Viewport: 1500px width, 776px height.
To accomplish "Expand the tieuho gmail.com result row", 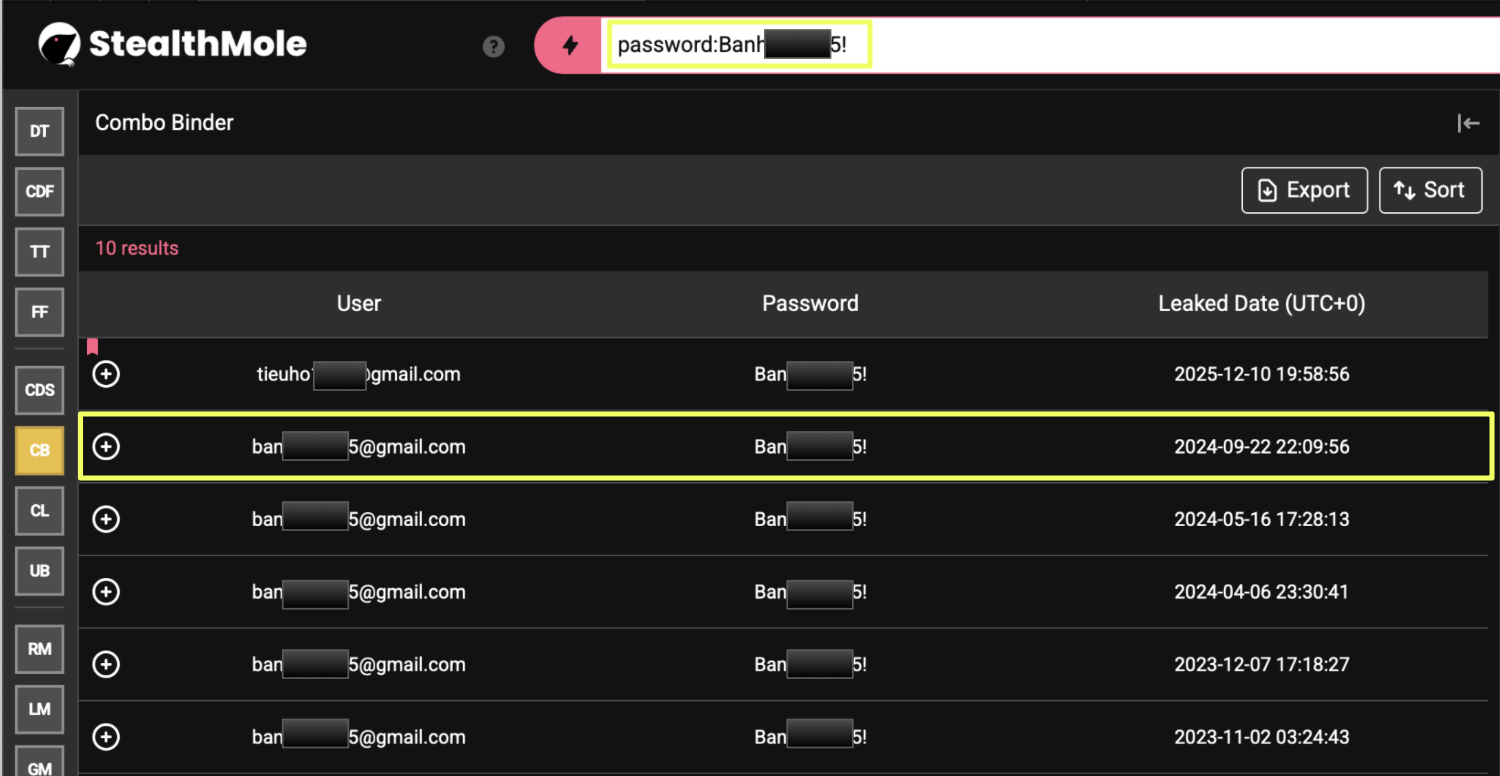I will point(106,374).
